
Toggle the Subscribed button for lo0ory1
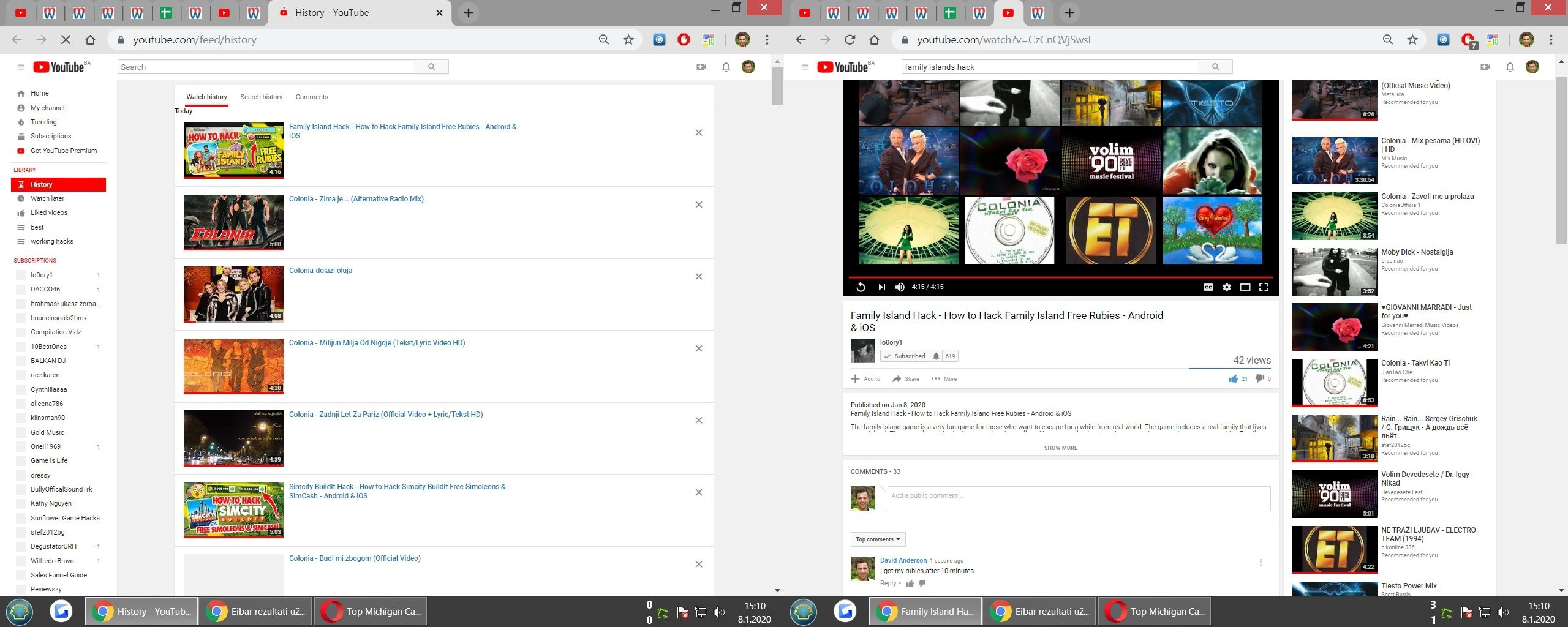905,356
